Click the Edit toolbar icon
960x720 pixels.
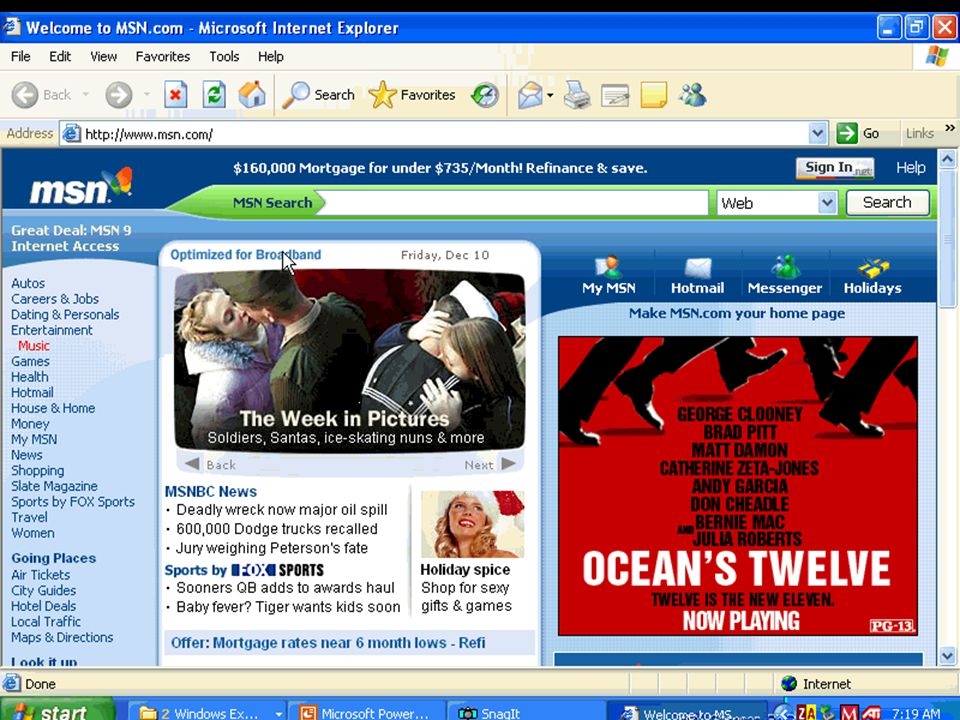pyautogui.click(x=615, y=96)
